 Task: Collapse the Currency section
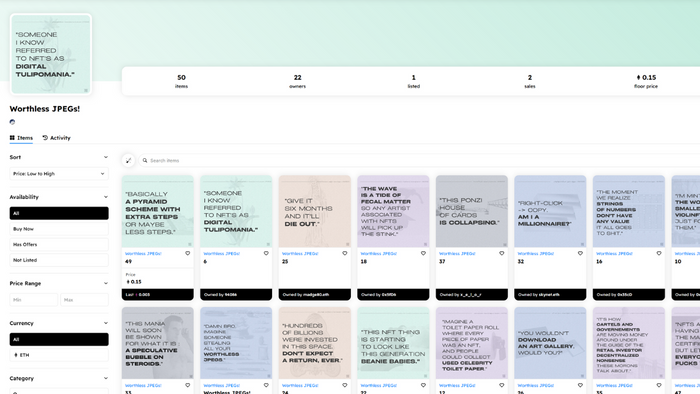coord(106,323)
